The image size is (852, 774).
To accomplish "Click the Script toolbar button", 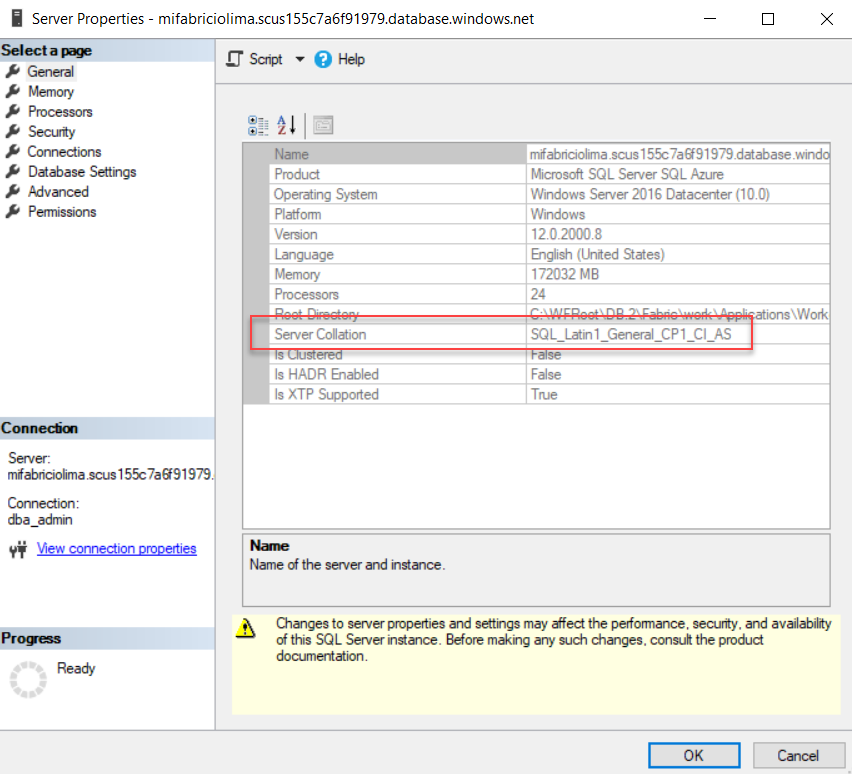I will 255,59.
